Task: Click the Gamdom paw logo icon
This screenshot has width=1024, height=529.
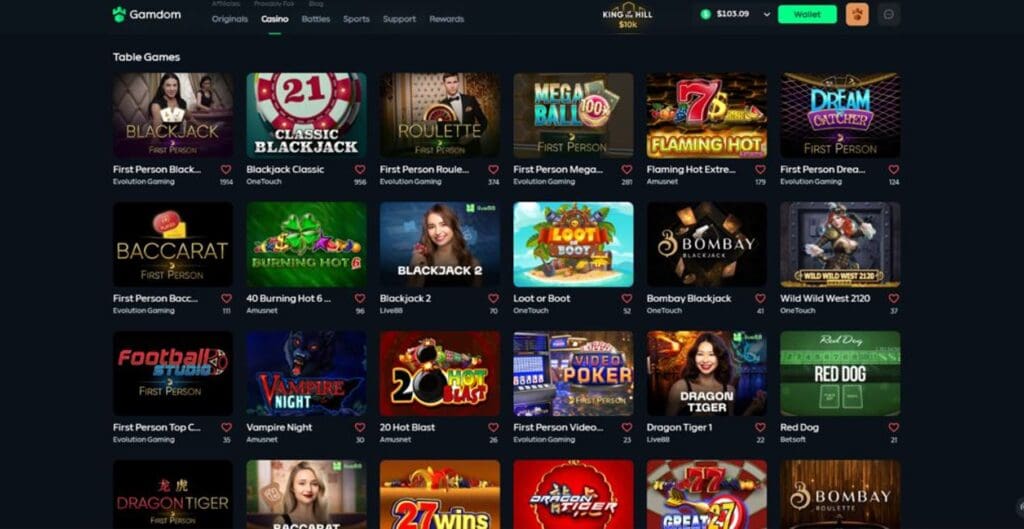Action: (119, 14)
